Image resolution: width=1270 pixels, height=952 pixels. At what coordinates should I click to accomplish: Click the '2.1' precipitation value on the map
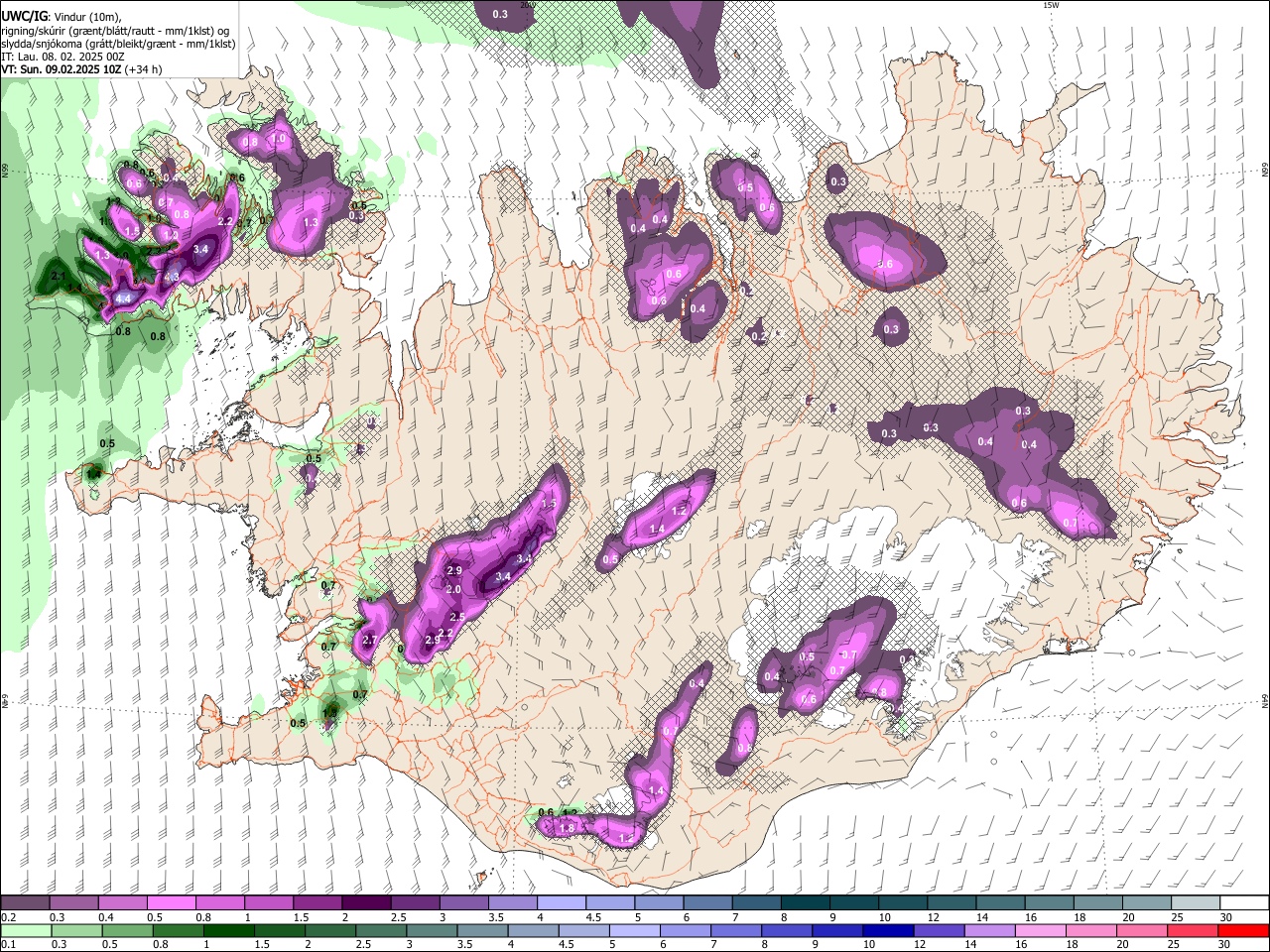coord(59,276)
